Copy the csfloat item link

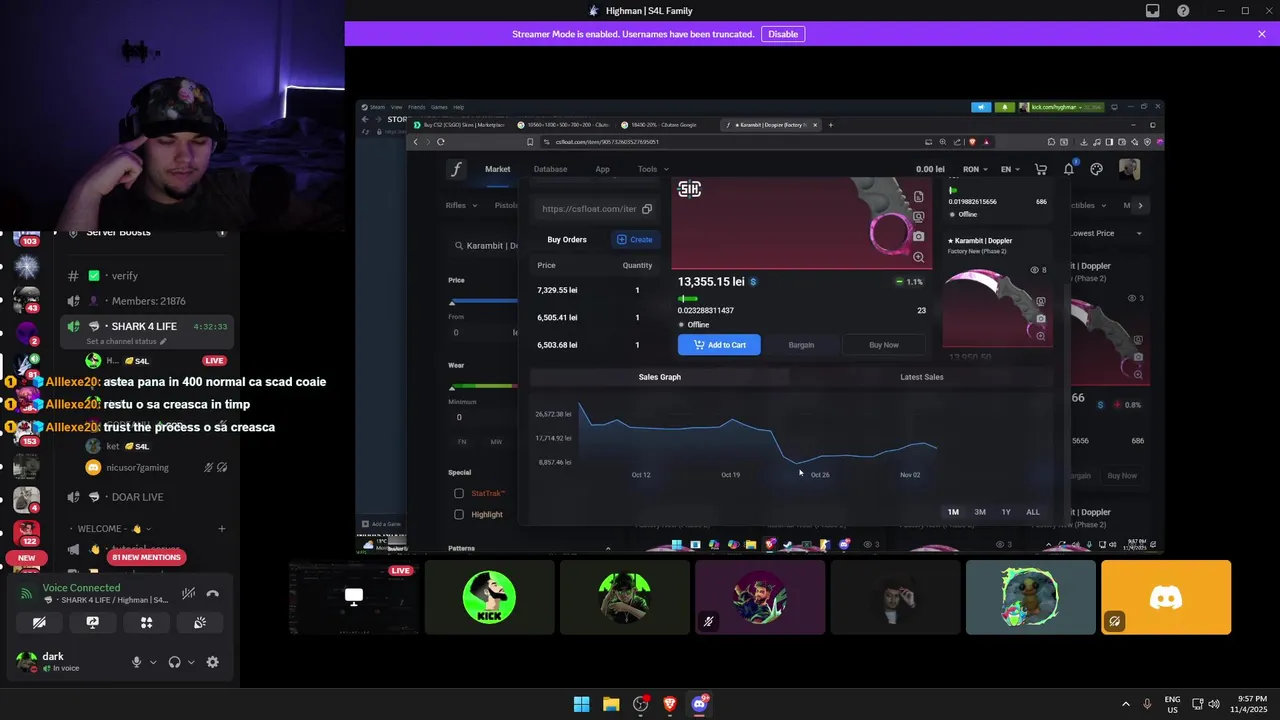647,209
